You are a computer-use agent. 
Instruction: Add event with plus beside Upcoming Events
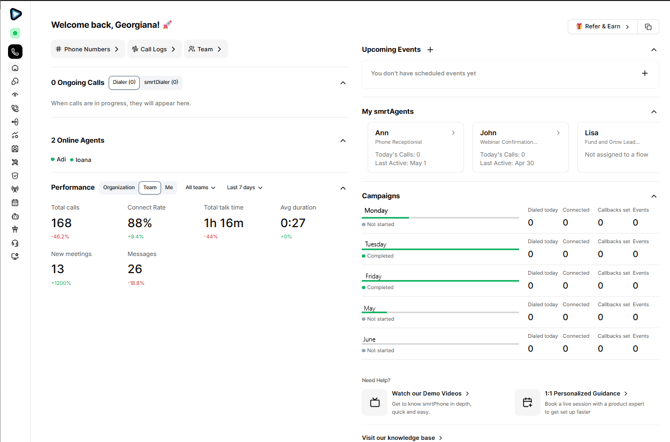pyautogui.click(x=430, y=50)
